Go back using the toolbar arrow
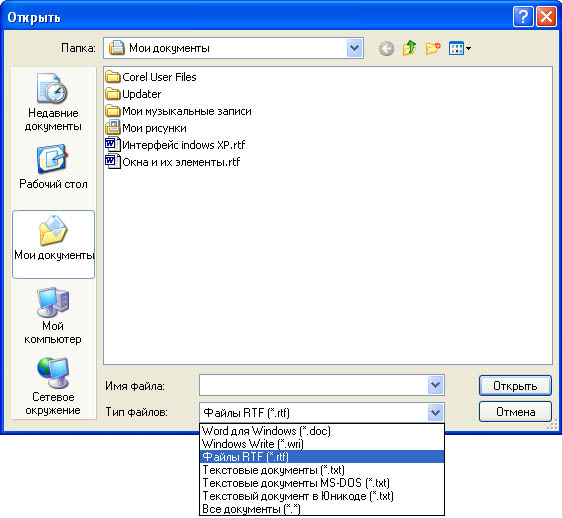562x518 pixels. pos(386,48)
